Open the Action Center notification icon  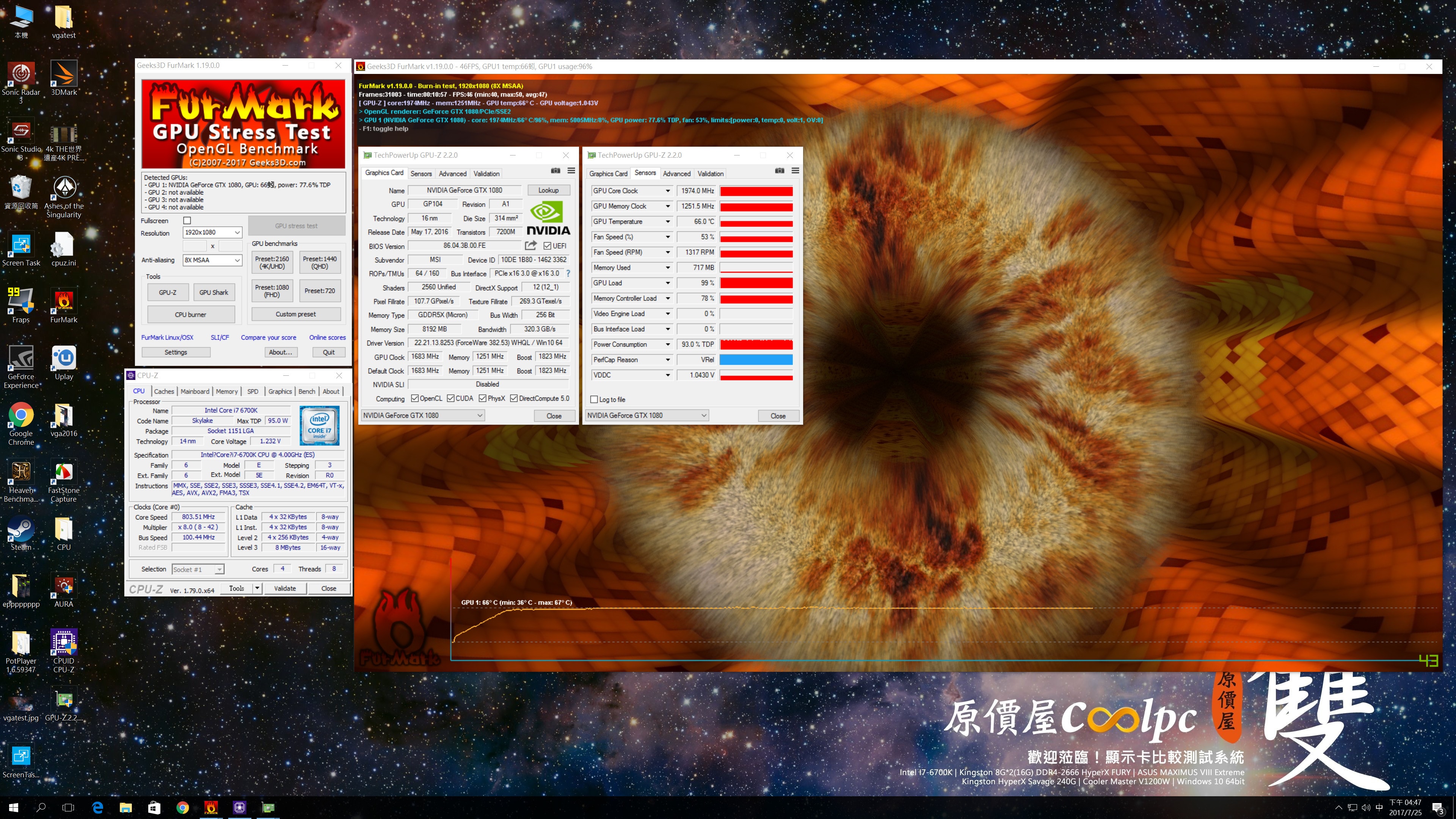pyautogui.click(x=1438, y=808)
